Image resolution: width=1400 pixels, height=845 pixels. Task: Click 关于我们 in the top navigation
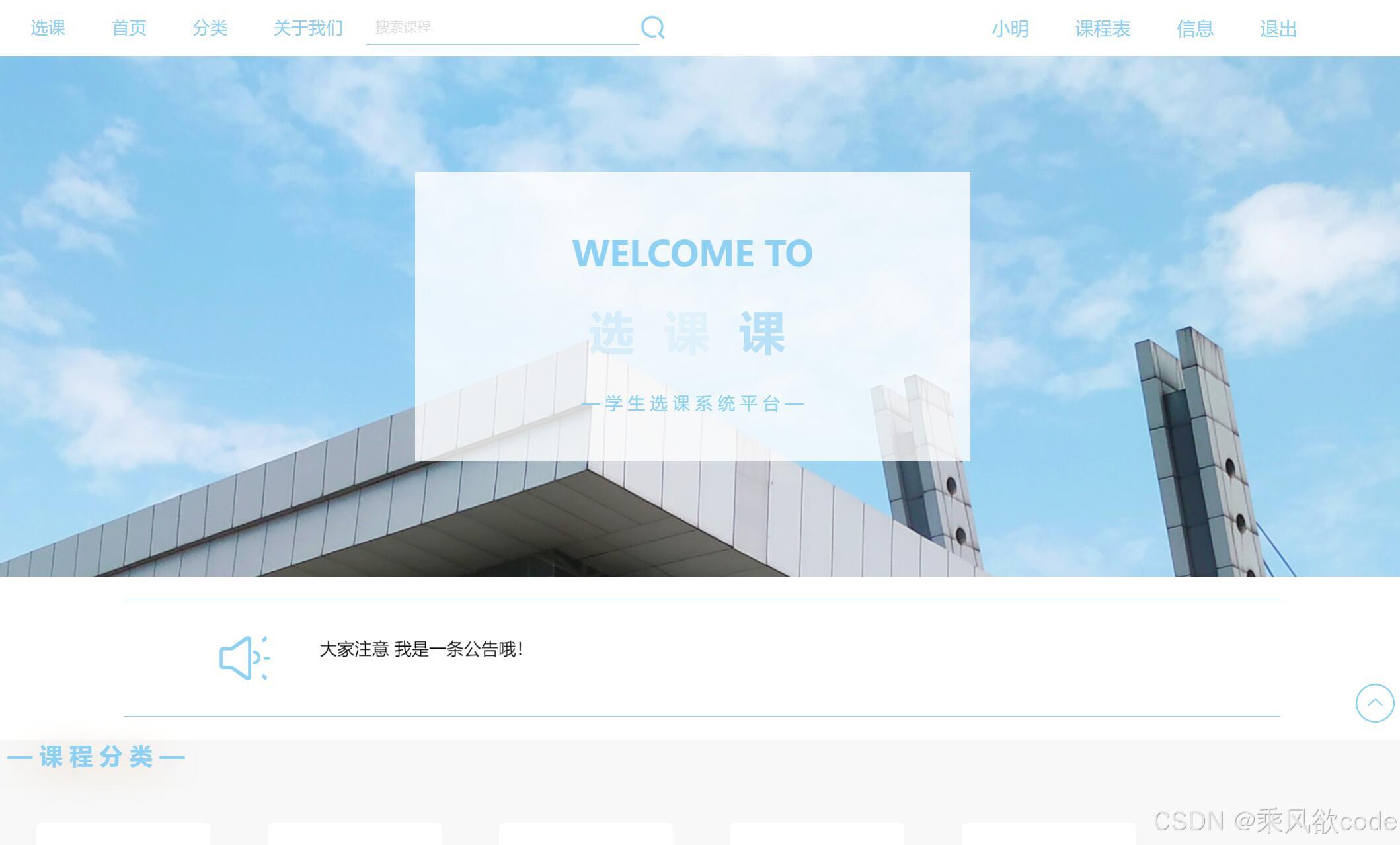coord(307,28)
